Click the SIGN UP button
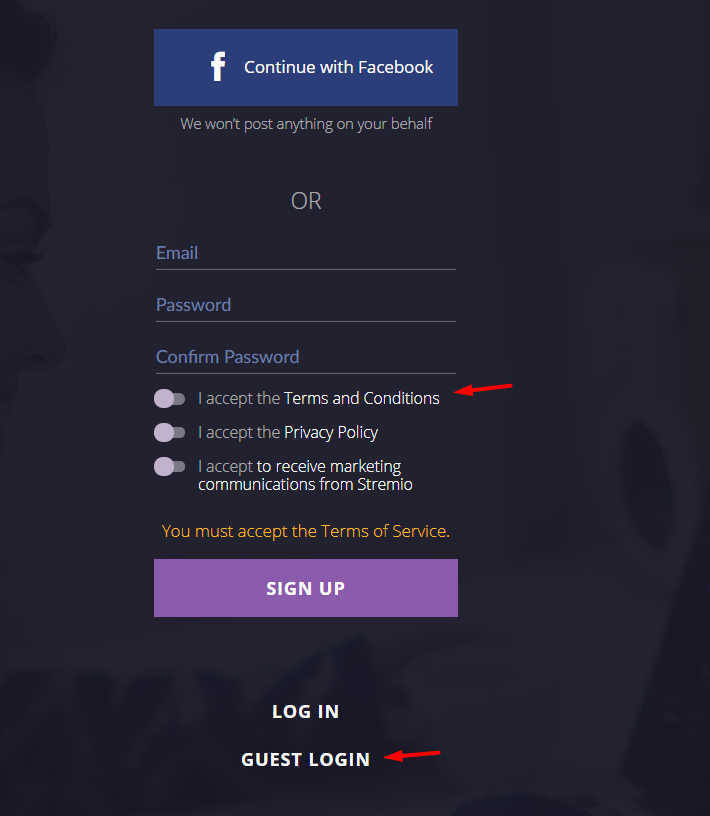The height and width of the screenshot is (816, 710). coord(305,588)
